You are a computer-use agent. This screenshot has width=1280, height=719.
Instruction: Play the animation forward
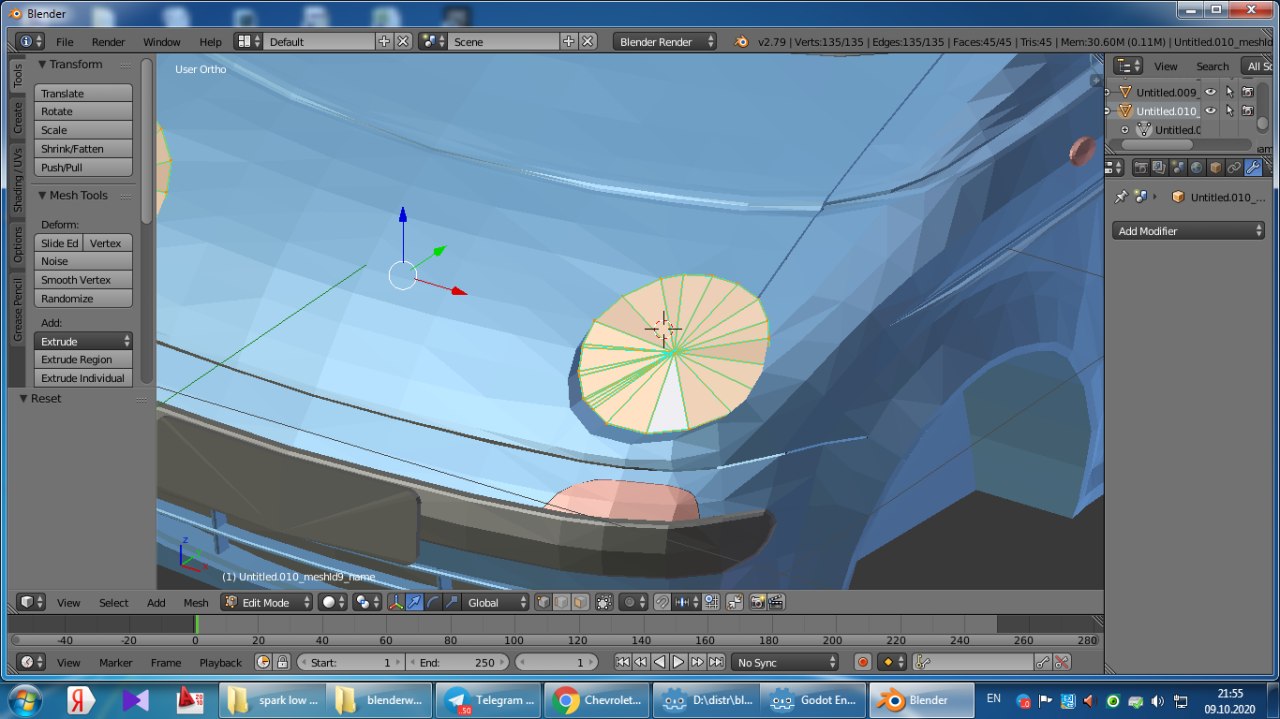678,662
